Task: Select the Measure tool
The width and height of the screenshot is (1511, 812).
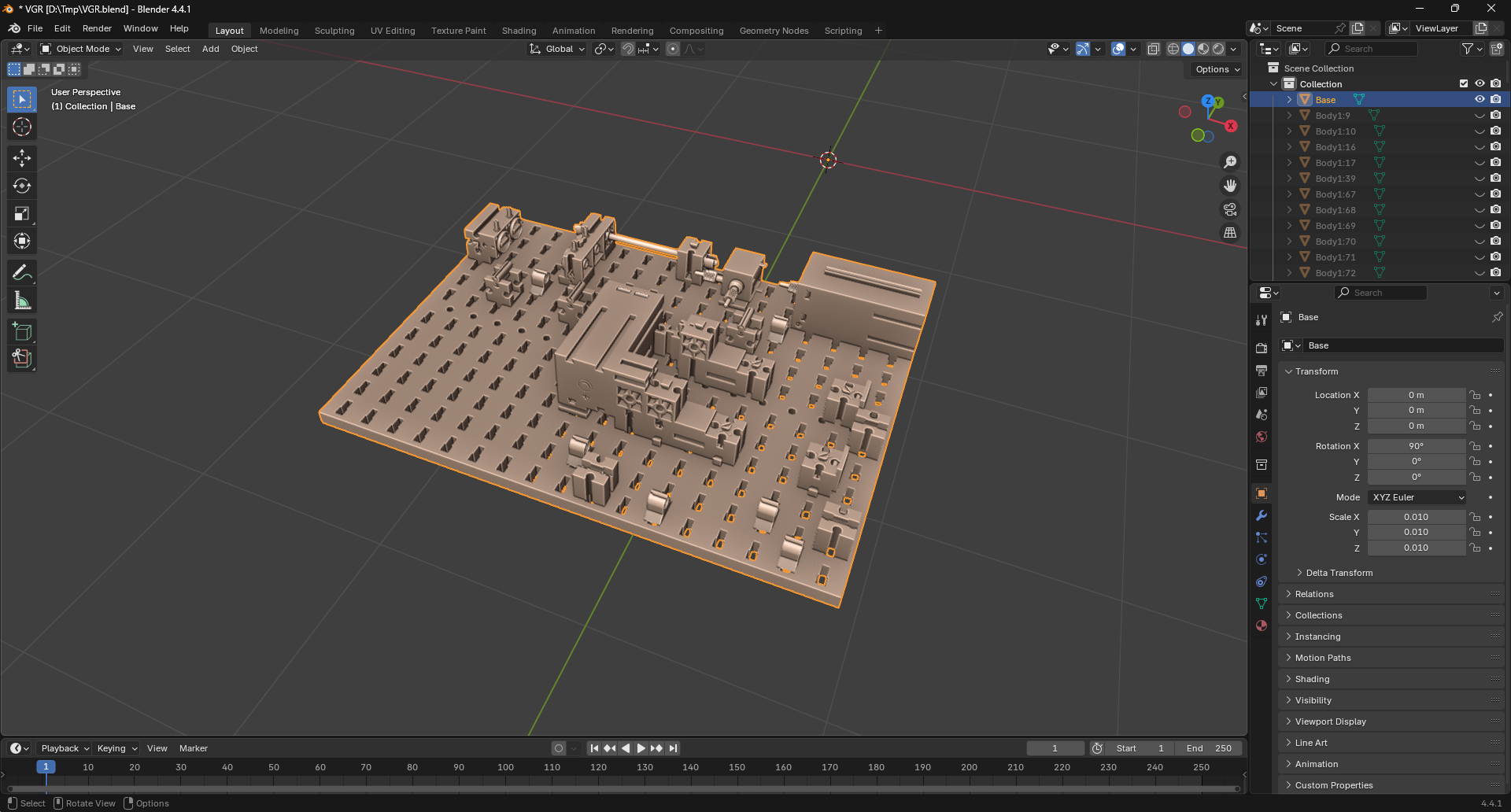Action: coord(21,300)
